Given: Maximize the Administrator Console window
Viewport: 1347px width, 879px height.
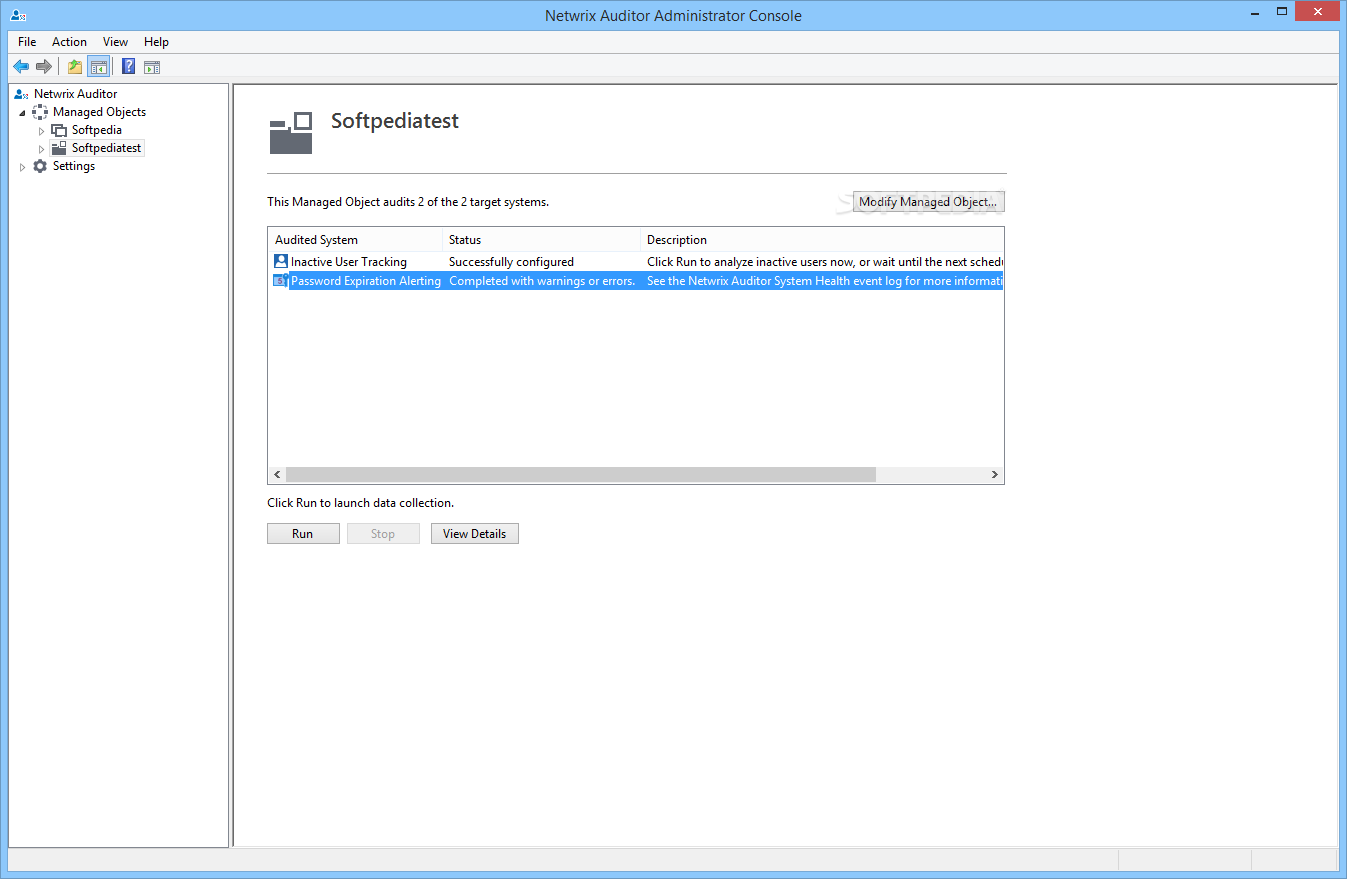Looking at the screenshot, I should [x=1281, y=12].
